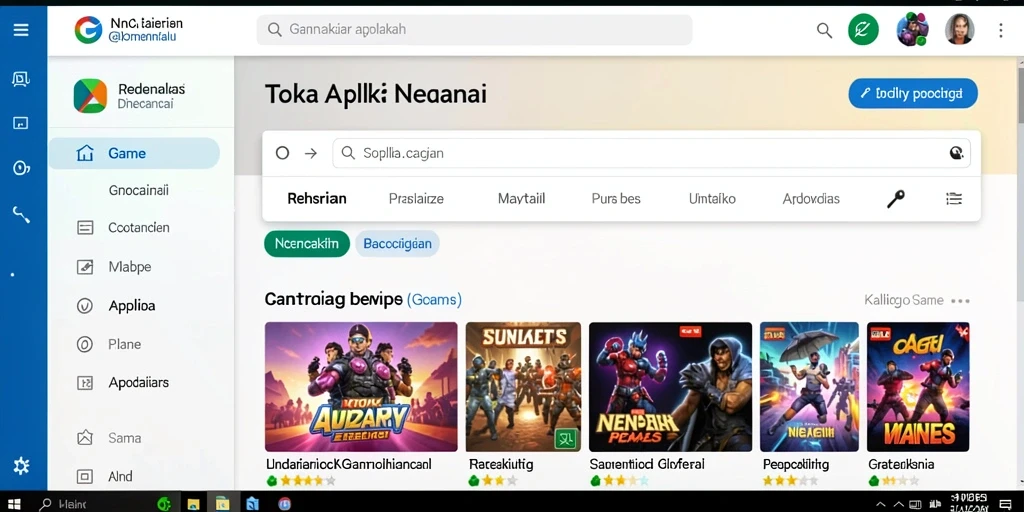This screenshot has width=1024, height=512.
Task: Open the Manes game thumbnail
Action: [918, 387]
